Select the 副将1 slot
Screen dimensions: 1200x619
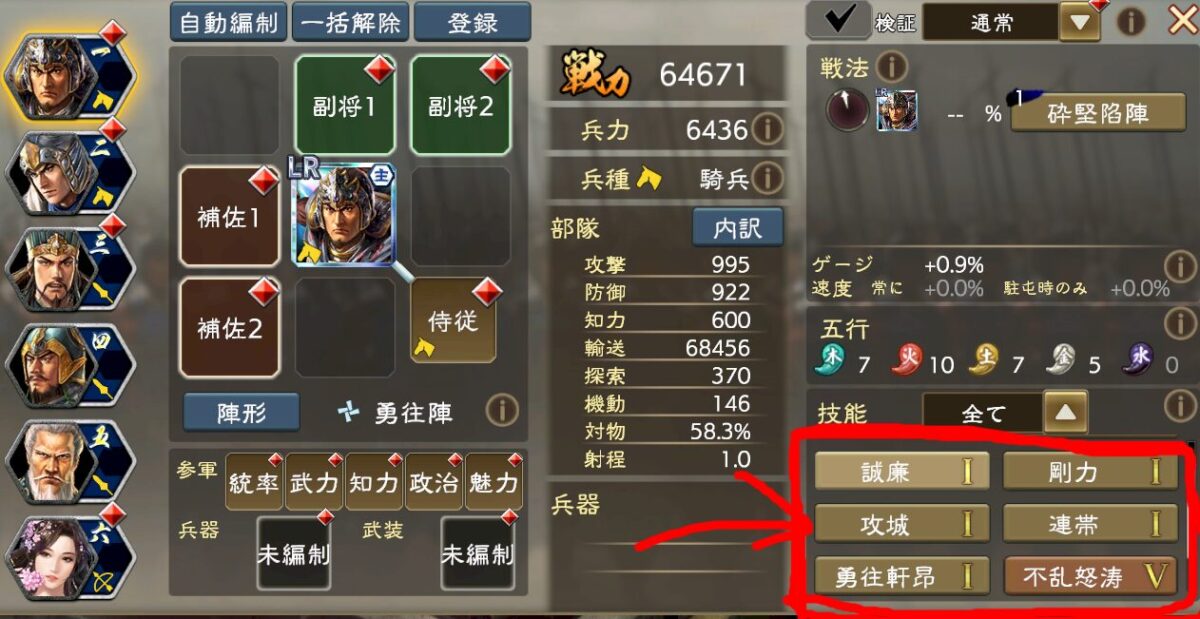tap(345, 105)
